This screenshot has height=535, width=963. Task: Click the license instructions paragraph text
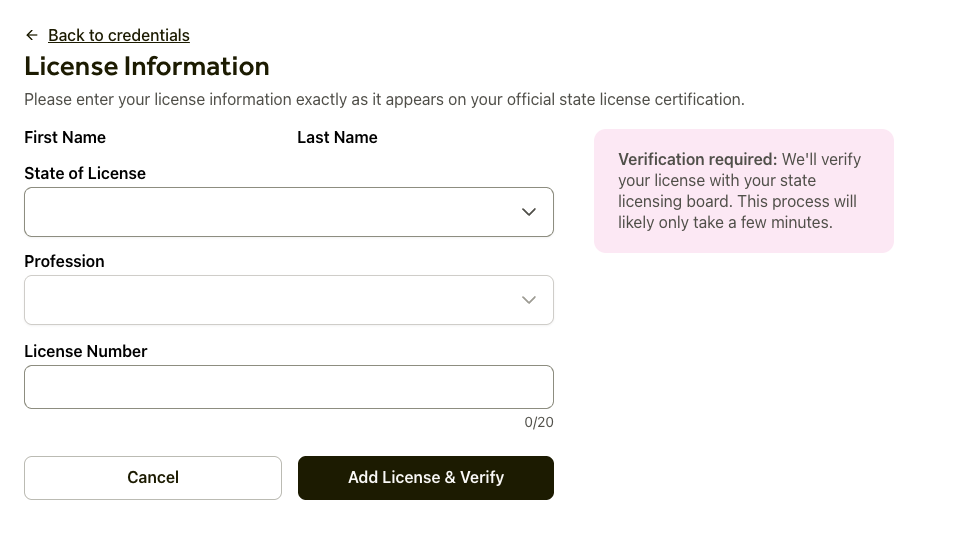click(384, 100)
